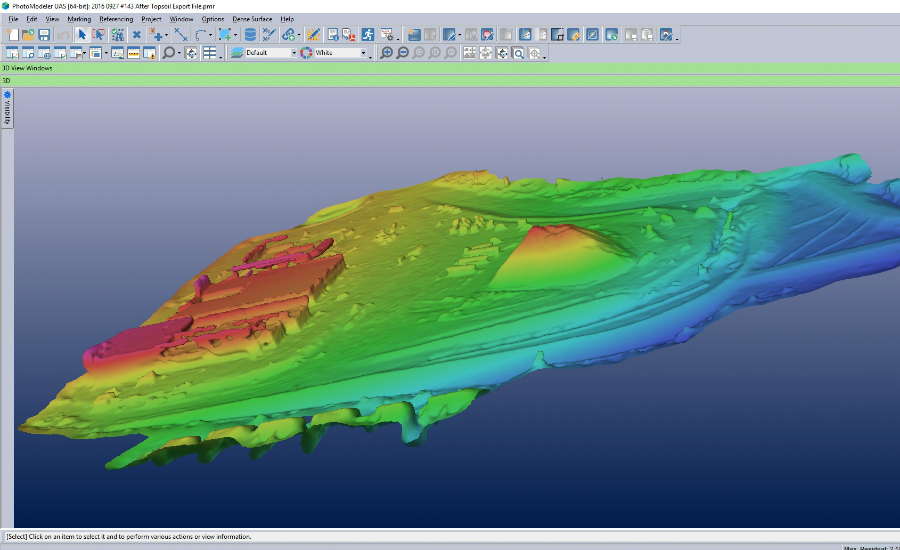900x550 pixels.
Task: Click the blue X delete icon
Action: (137, 35)
